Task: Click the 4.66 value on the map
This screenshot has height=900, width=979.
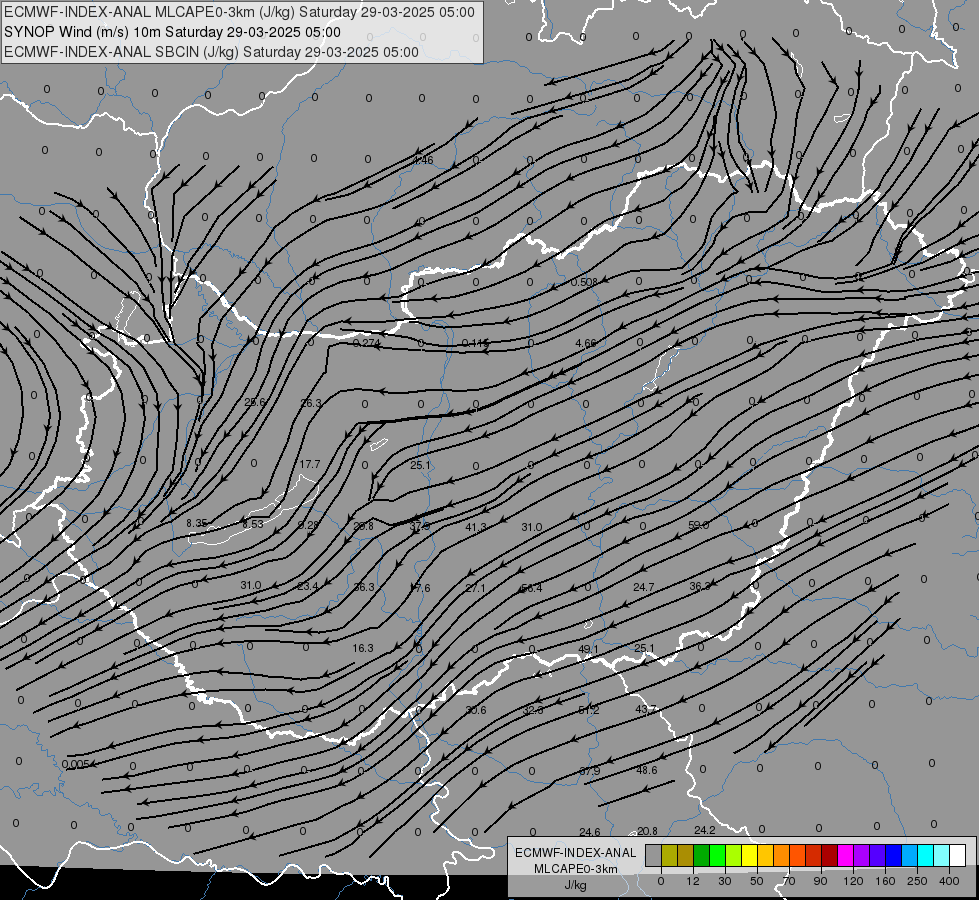Action: coord(586,343)
